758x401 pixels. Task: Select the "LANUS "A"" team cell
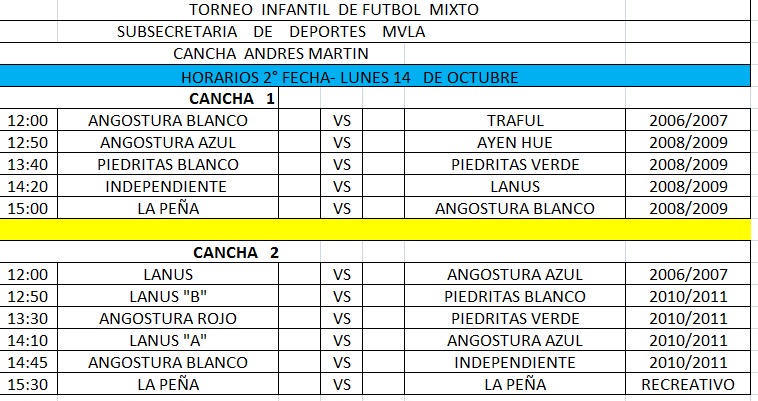(168, 340)
